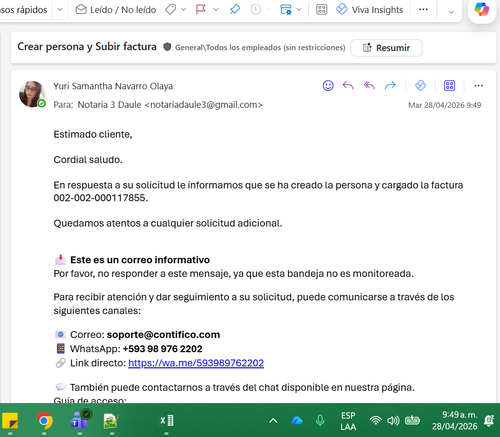Open more toolbar options ellipsis
This screenshot has width=500, height=437.
coord(423,10)
